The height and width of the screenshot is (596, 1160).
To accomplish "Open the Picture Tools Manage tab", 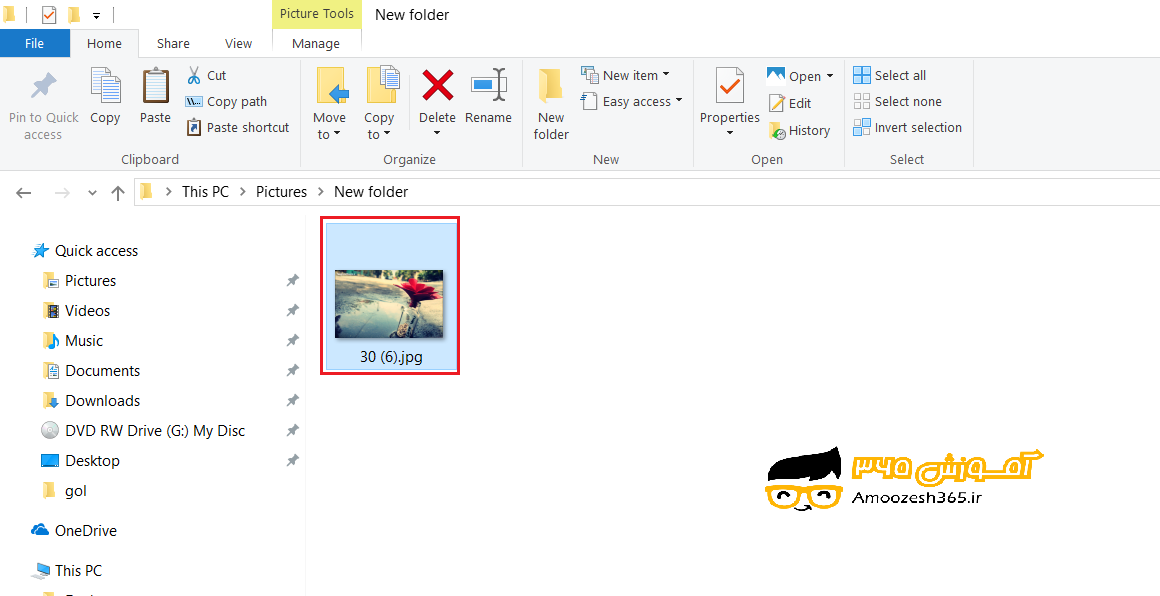I will pos(316,43).
